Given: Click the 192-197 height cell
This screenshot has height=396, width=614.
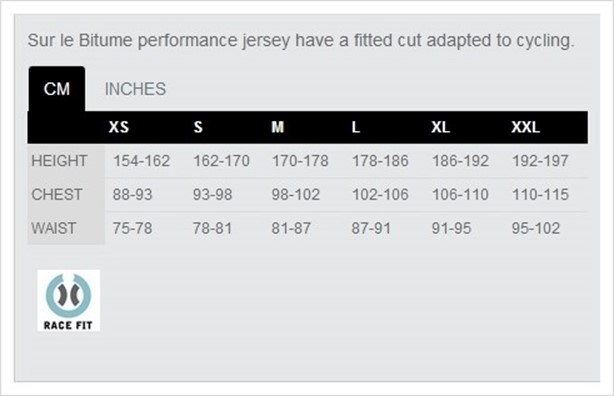Looking at the screenshot, I should [540, 161].
